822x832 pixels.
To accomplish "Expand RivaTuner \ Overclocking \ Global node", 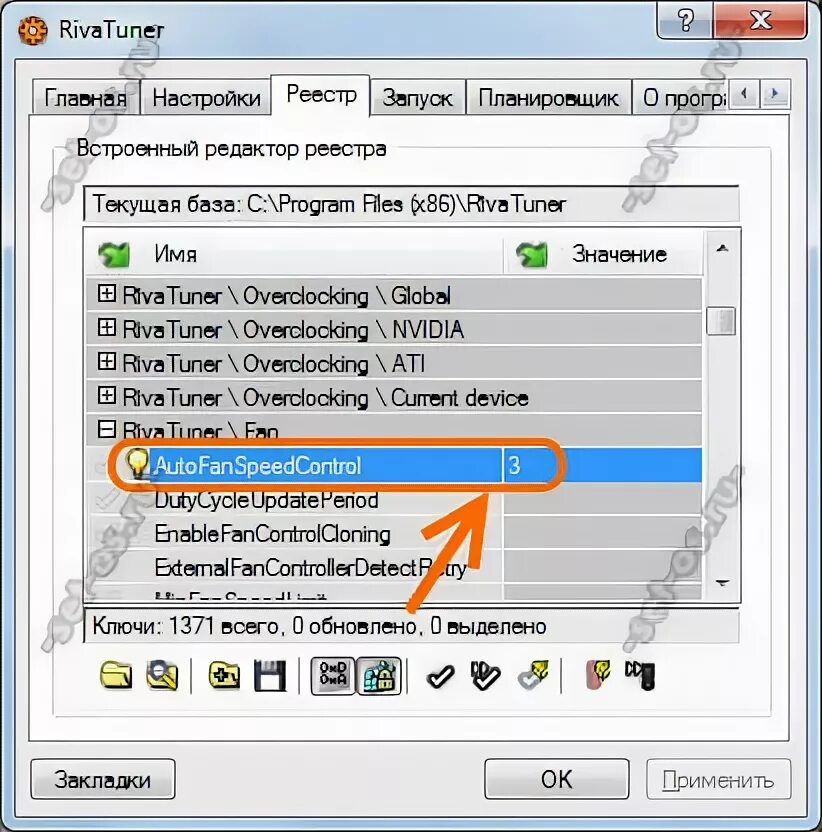I will pos(107,293).
